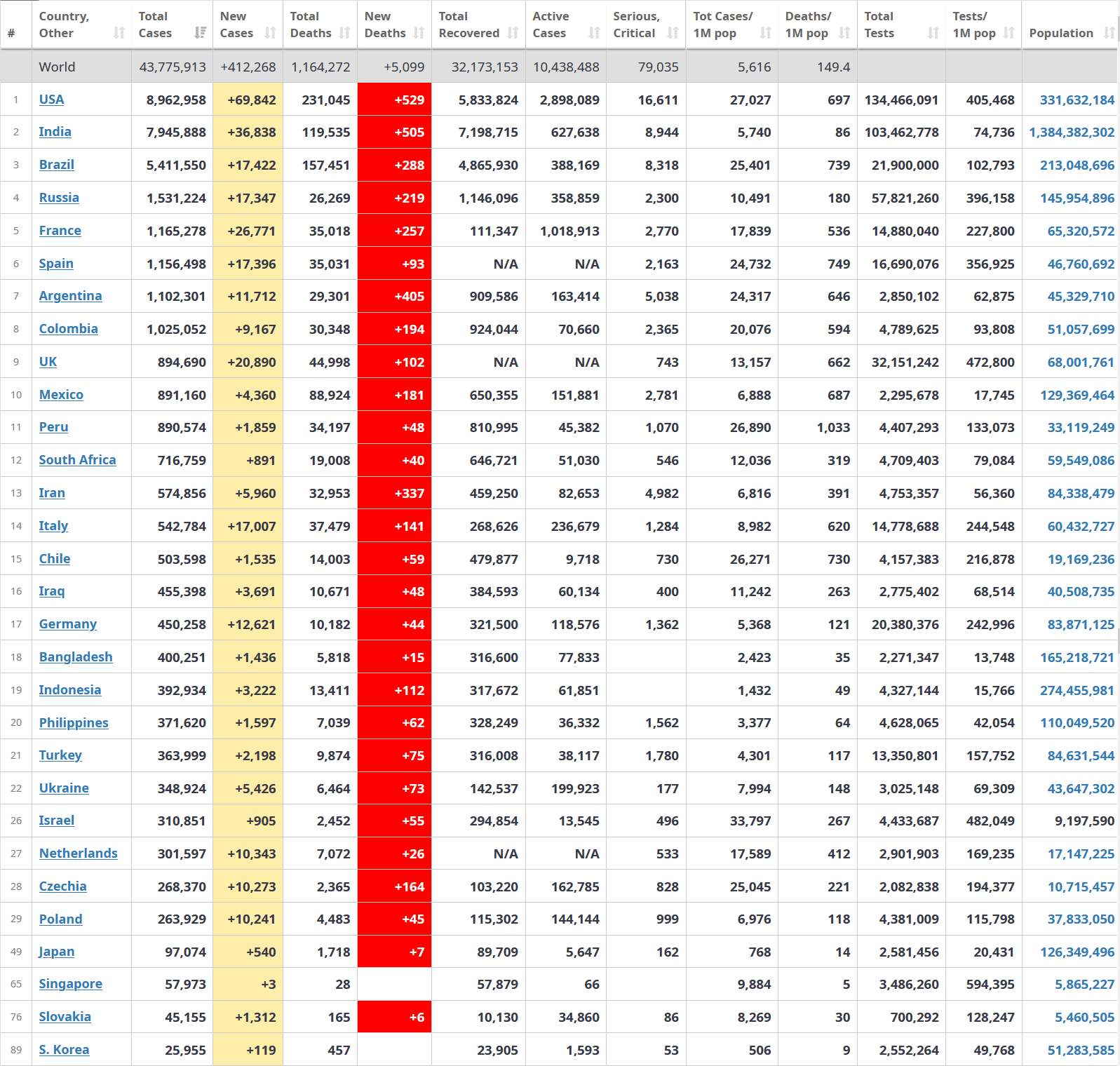Click Brazil's red New Deaths cell
Viewport: 1120px width, 1066px height.
point(395,166)
